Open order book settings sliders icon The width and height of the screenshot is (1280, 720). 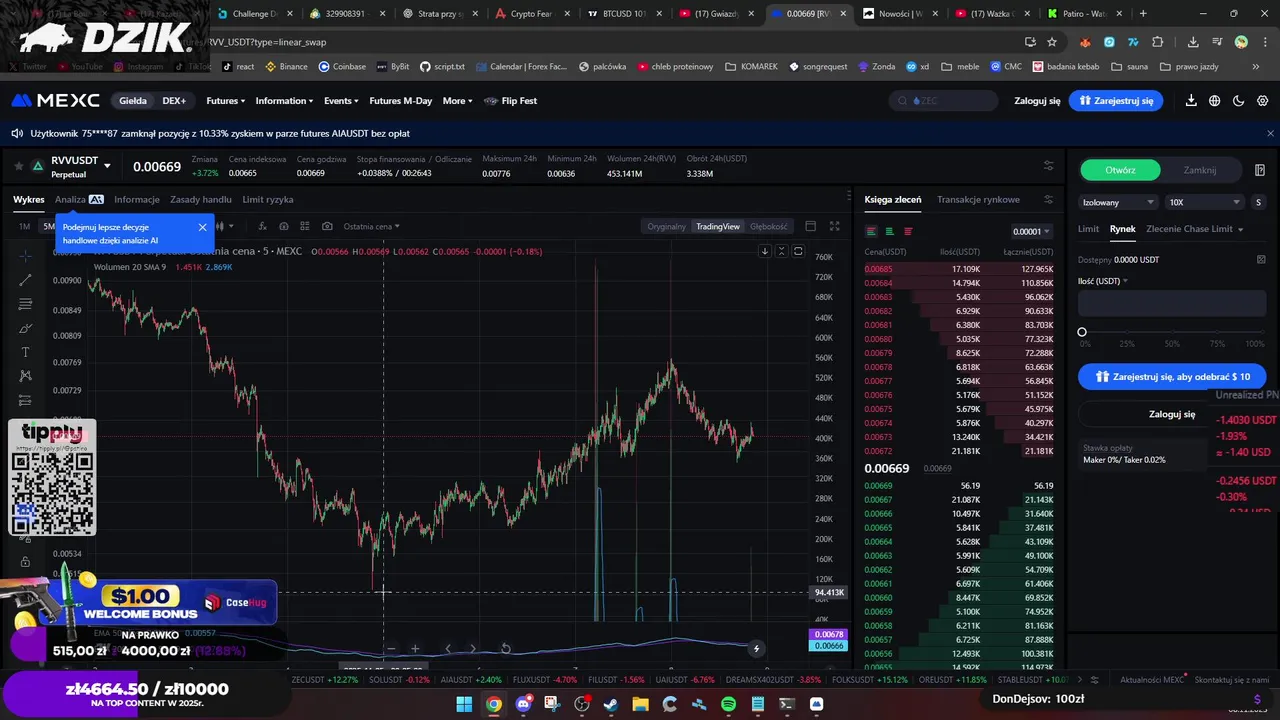(x=1048, y=199)
